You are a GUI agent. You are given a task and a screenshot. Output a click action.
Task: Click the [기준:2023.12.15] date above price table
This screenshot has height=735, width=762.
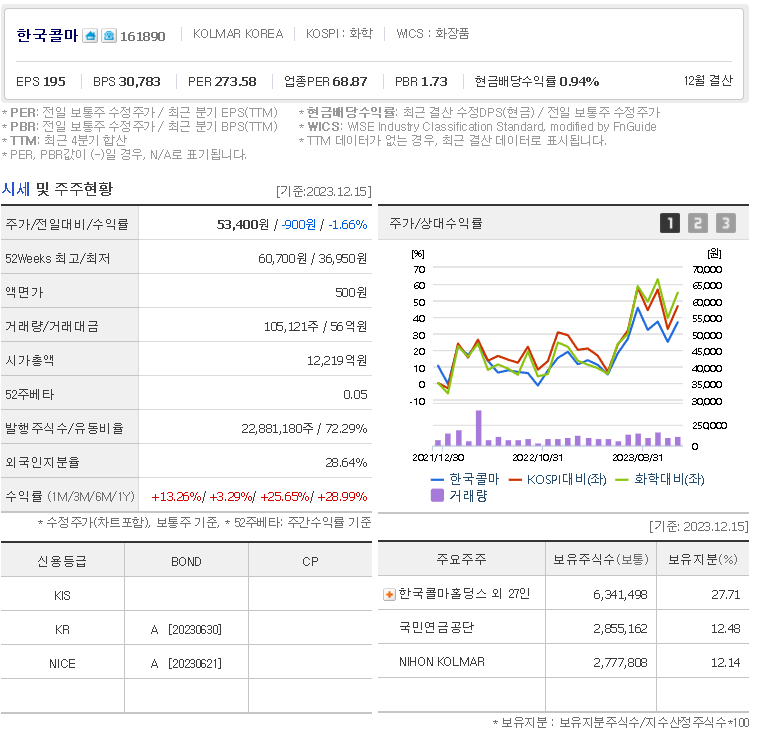324,191
